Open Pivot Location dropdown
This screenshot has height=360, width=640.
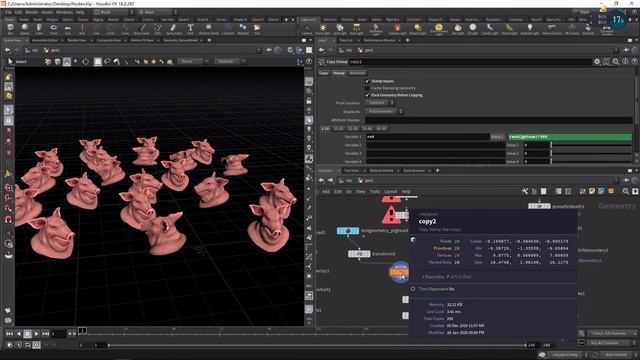pos(380,103)
